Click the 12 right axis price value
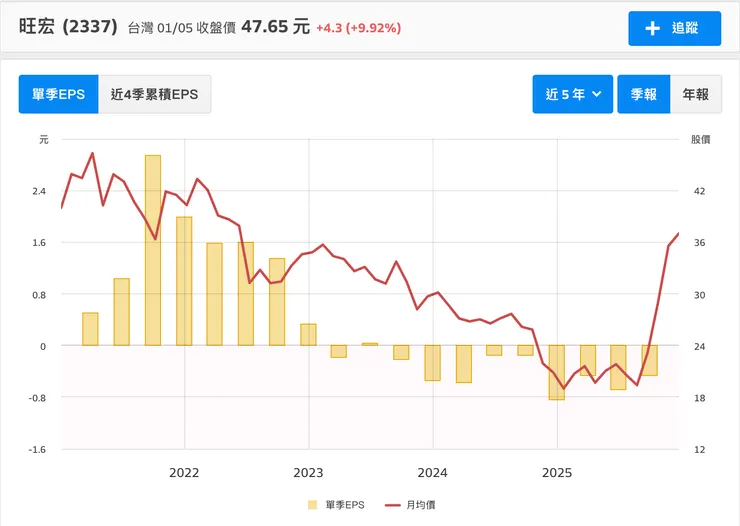 699,450
